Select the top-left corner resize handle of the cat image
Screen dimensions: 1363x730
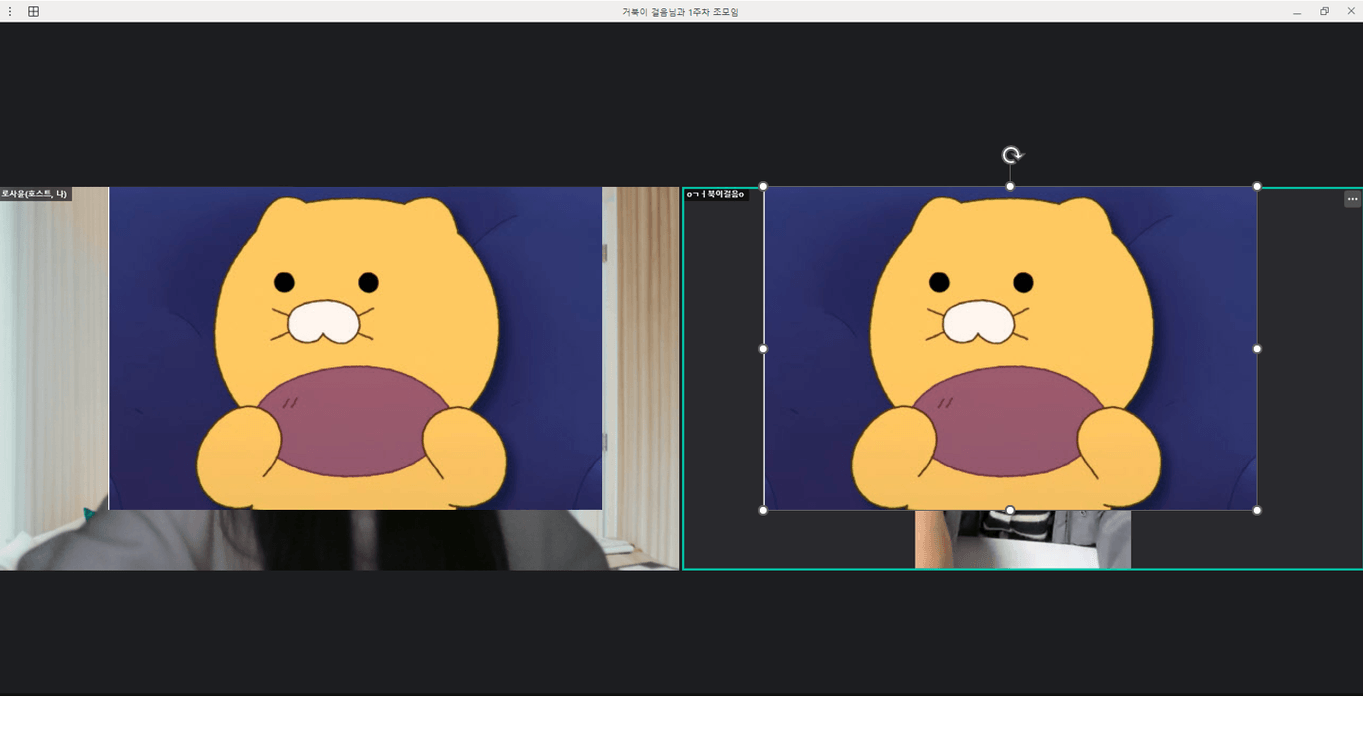(x=763, y=186)
